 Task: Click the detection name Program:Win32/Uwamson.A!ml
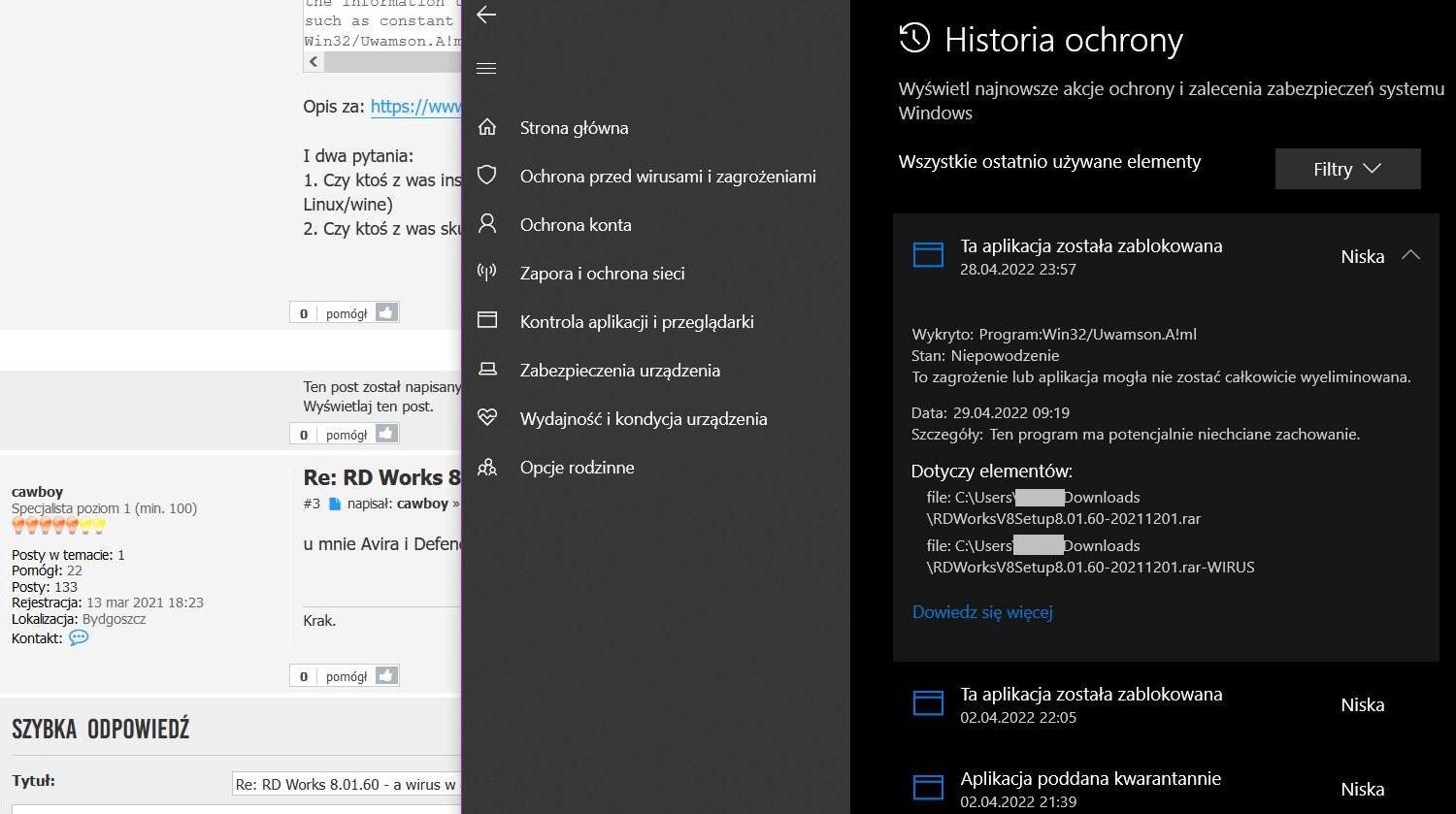point(1087,334)
